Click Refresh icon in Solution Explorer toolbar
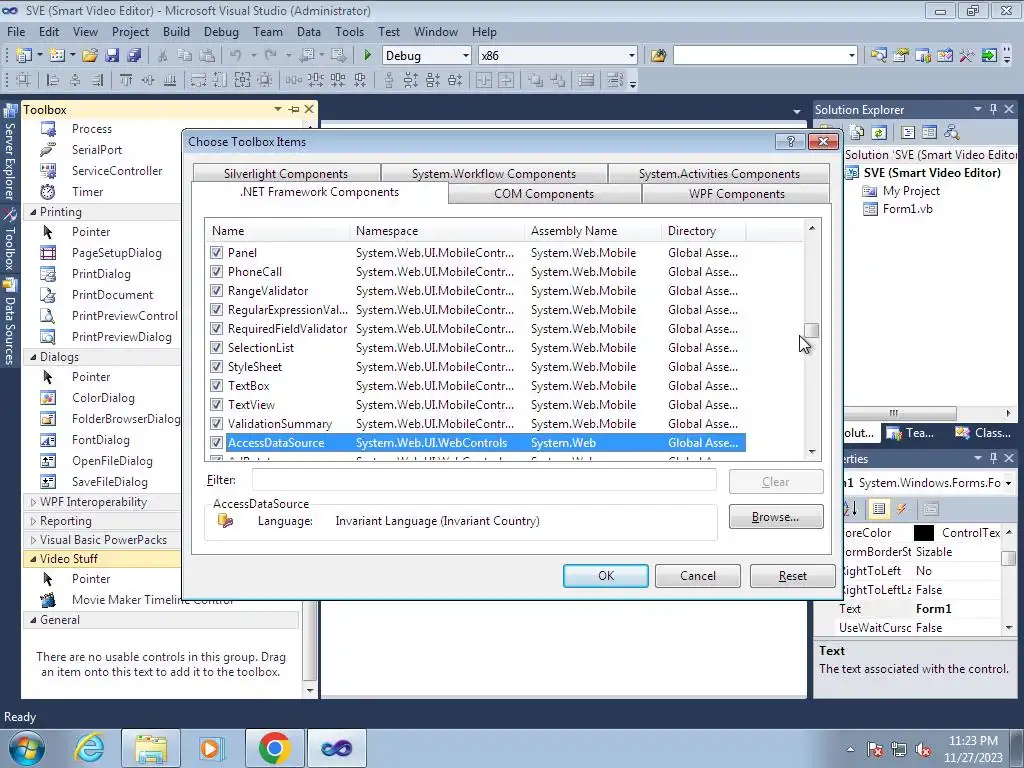 point(878,133)
